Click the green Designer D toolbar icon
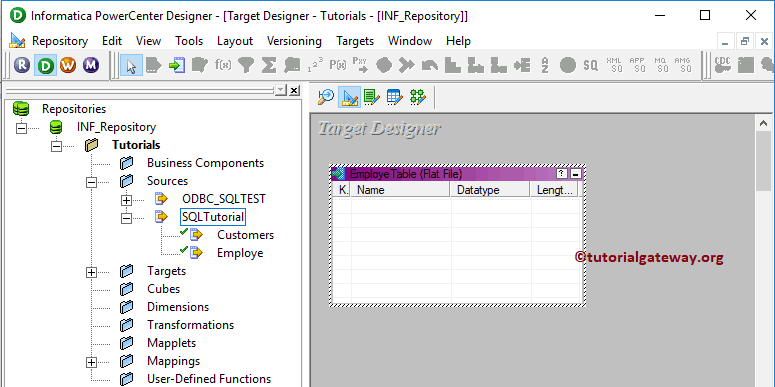The image size is (775, 387). tap(45, 65)
